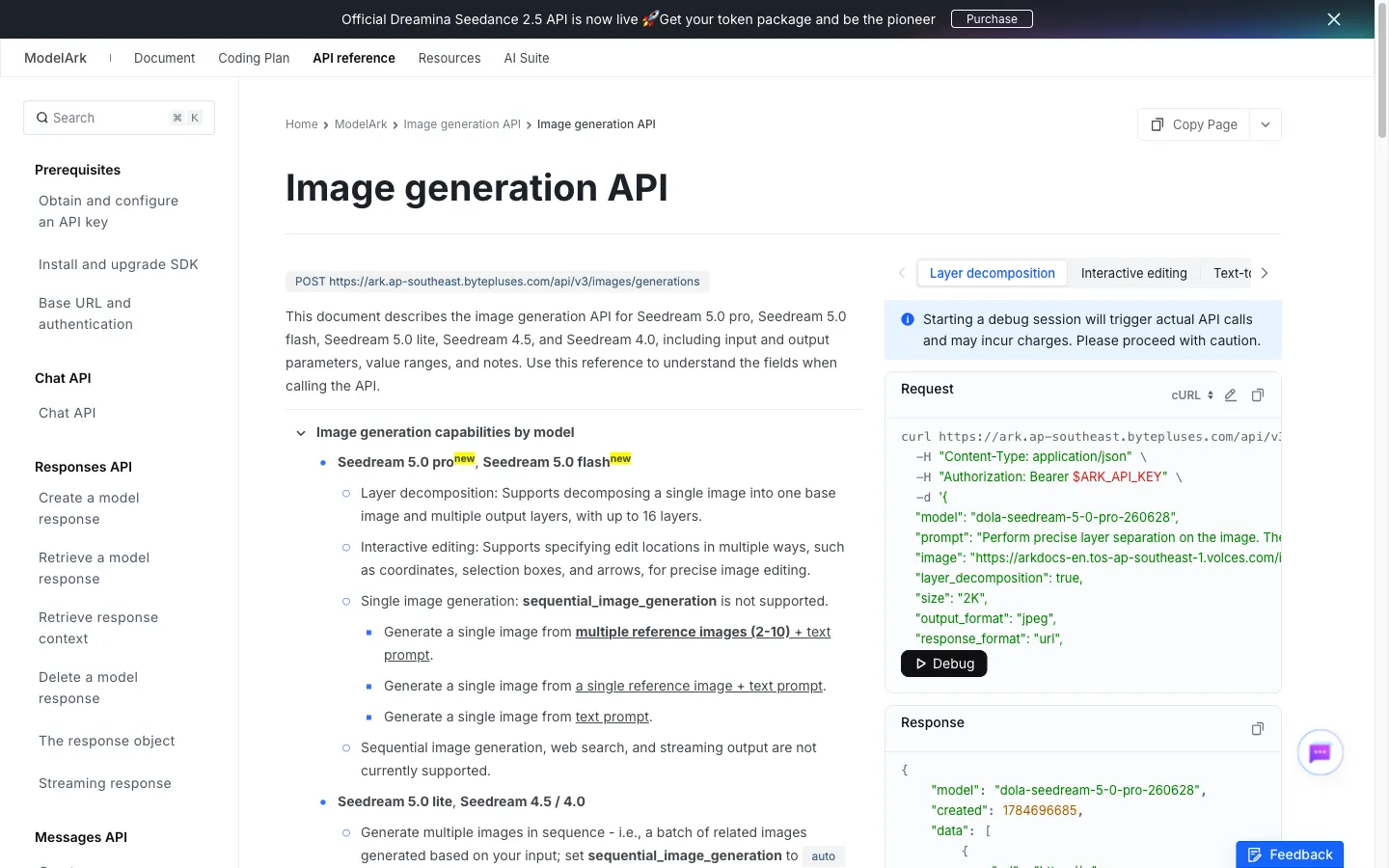
Task: Open the cURL language dropdown
Action: [x=1192, y=395]
